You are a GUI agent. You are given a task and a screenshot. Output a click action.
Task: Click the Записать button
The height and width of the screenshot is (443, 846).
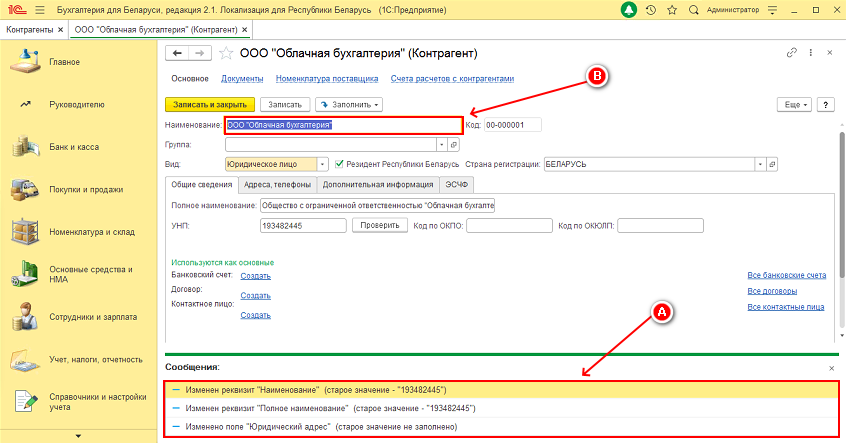(x=285, y=105)
